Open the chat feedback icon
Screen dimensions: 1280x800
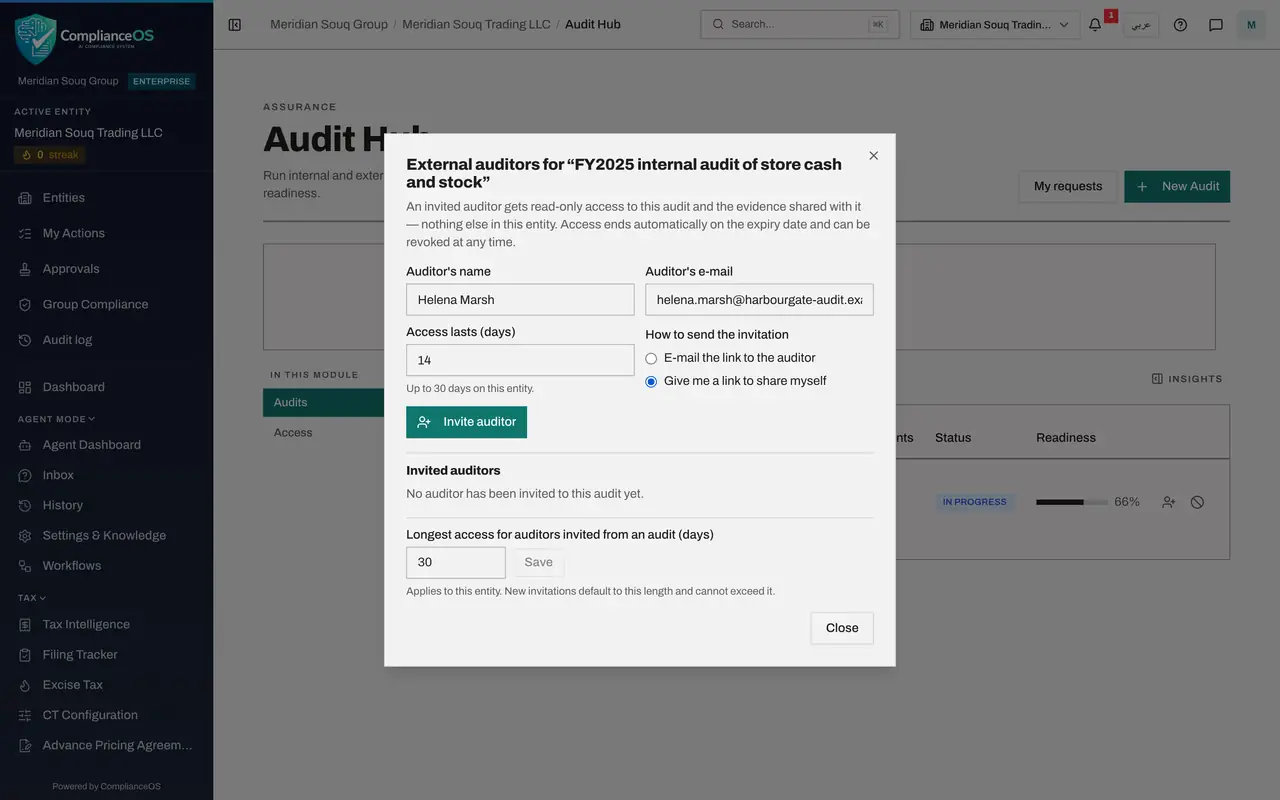1216,25
